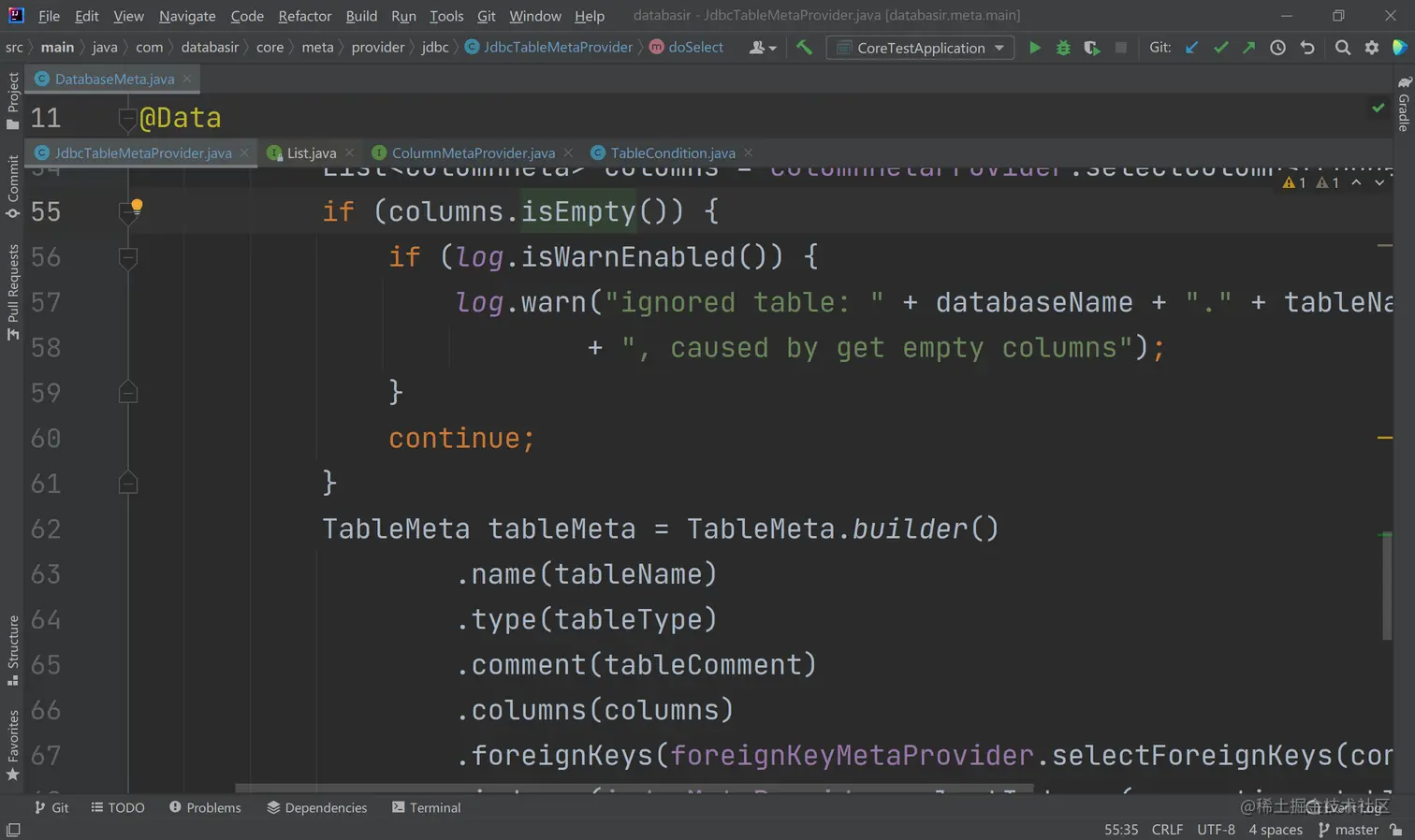Toggle the Commit tool window
This screenshot has height=840, width=1415.
(13, 187)
